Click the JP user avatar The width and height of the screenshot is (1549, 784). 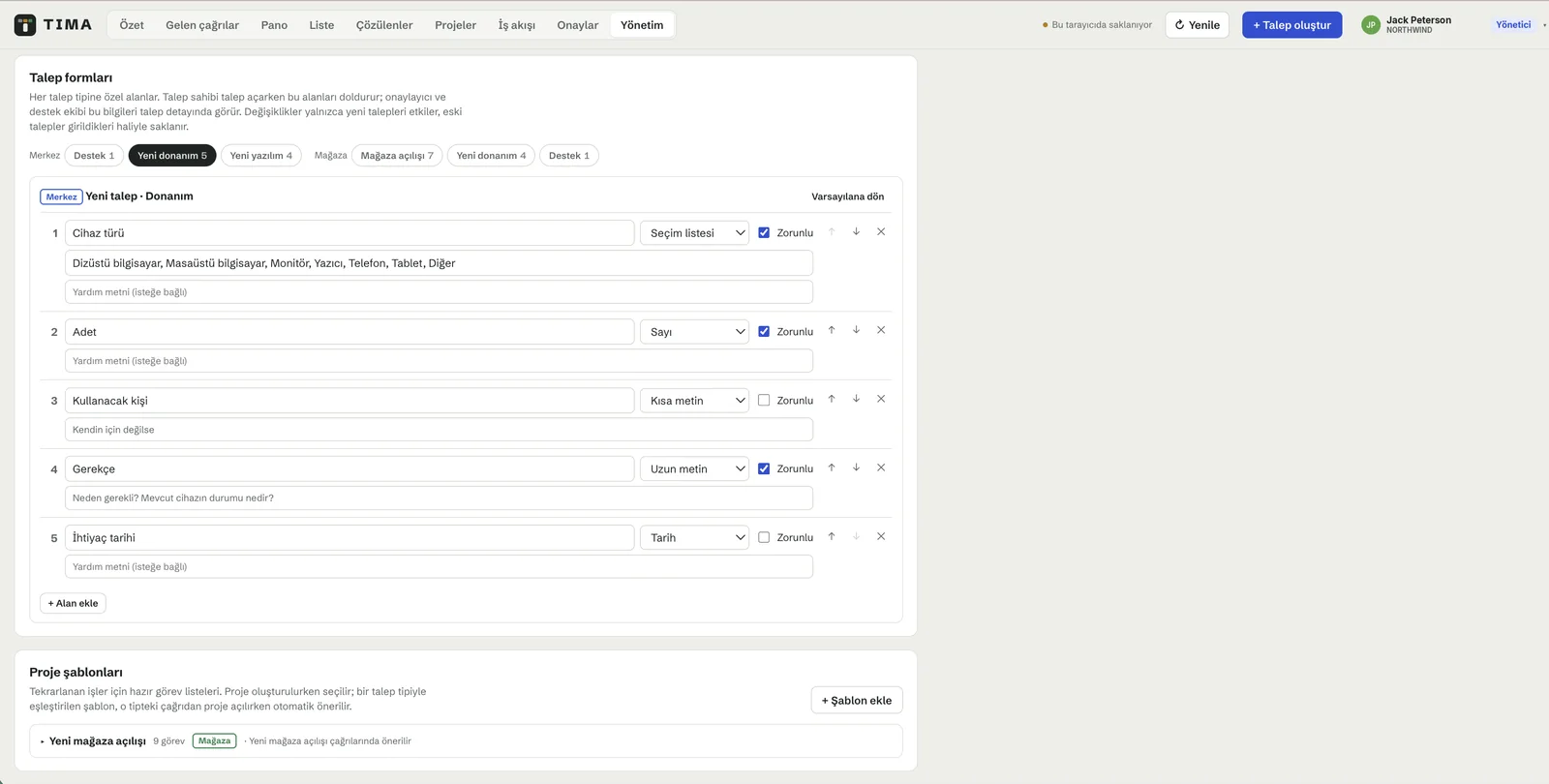(1370, 25)
